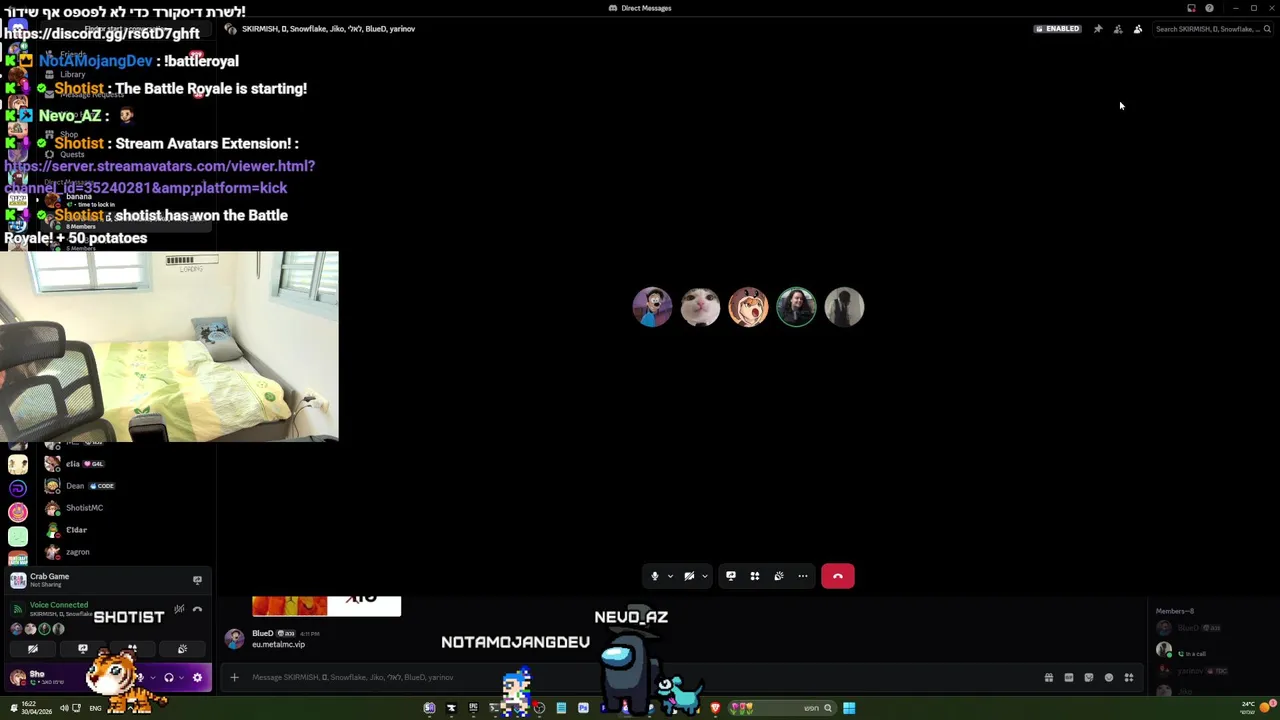The image size is (1280, 720).
Task: Open the emoji picker in message bar
Action: [x=1109, y=678]
